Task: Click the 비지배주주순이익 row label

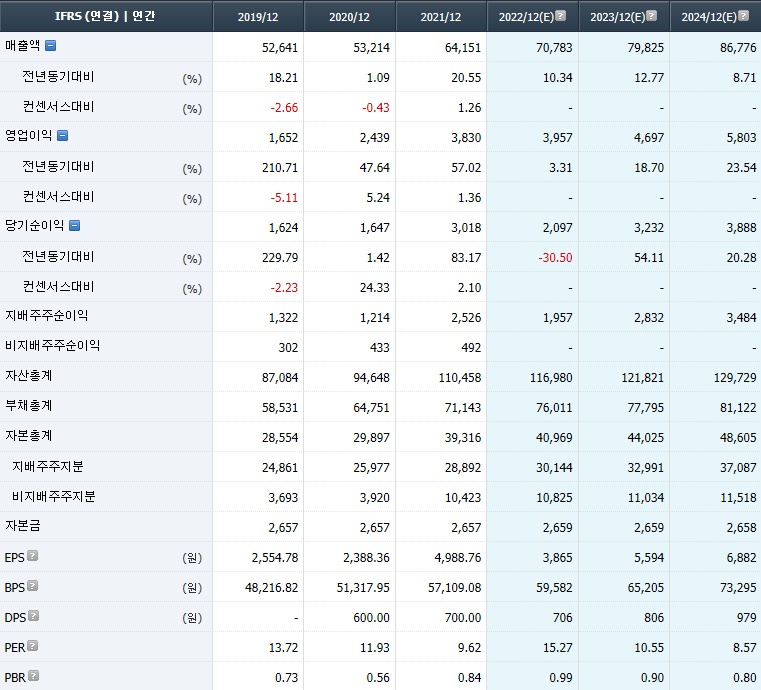Action: point(52,345)
